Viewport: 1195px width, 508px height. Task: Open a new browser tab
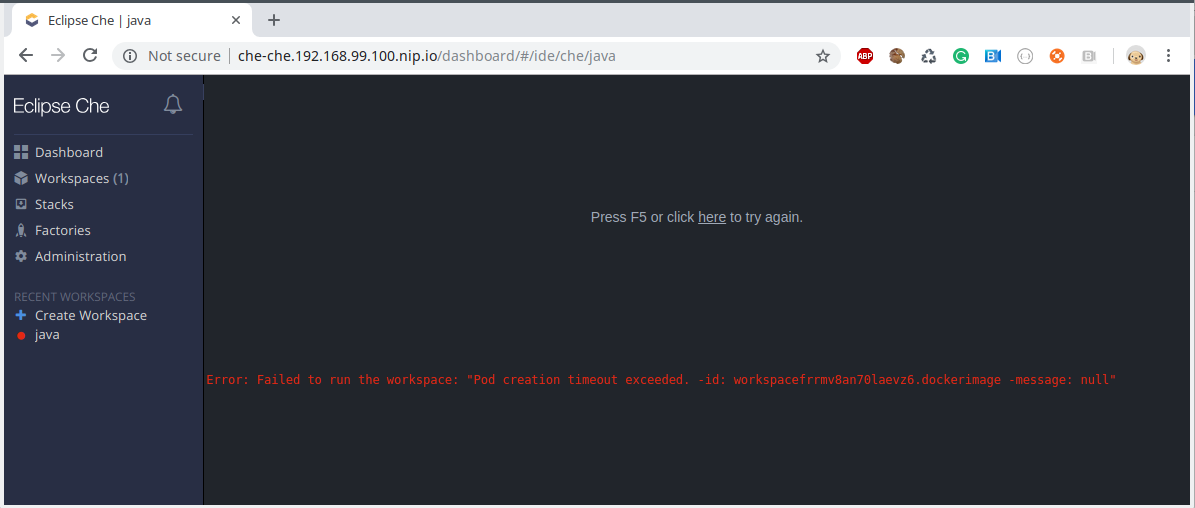point(274,21)
